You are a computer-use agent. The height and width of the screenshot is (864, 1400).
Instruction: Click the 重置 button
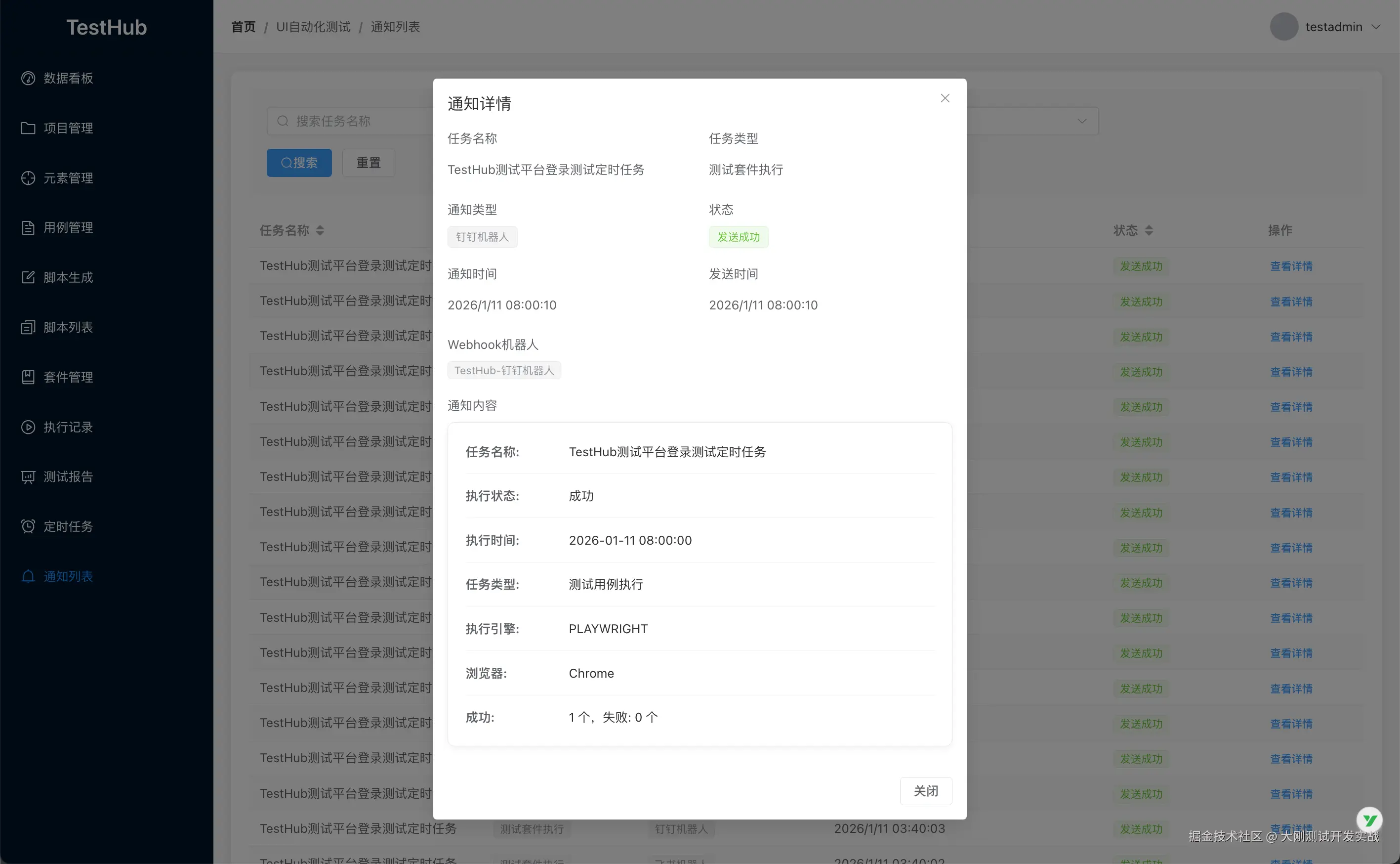[368, 163]
